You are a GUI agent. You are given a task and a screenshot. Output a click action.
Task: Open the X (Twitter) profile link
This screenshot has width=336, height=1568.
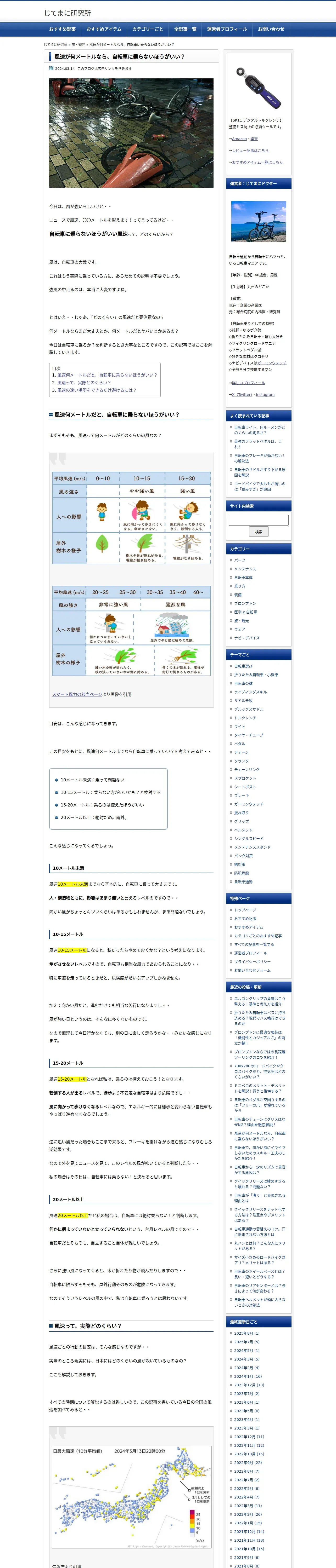242,394
